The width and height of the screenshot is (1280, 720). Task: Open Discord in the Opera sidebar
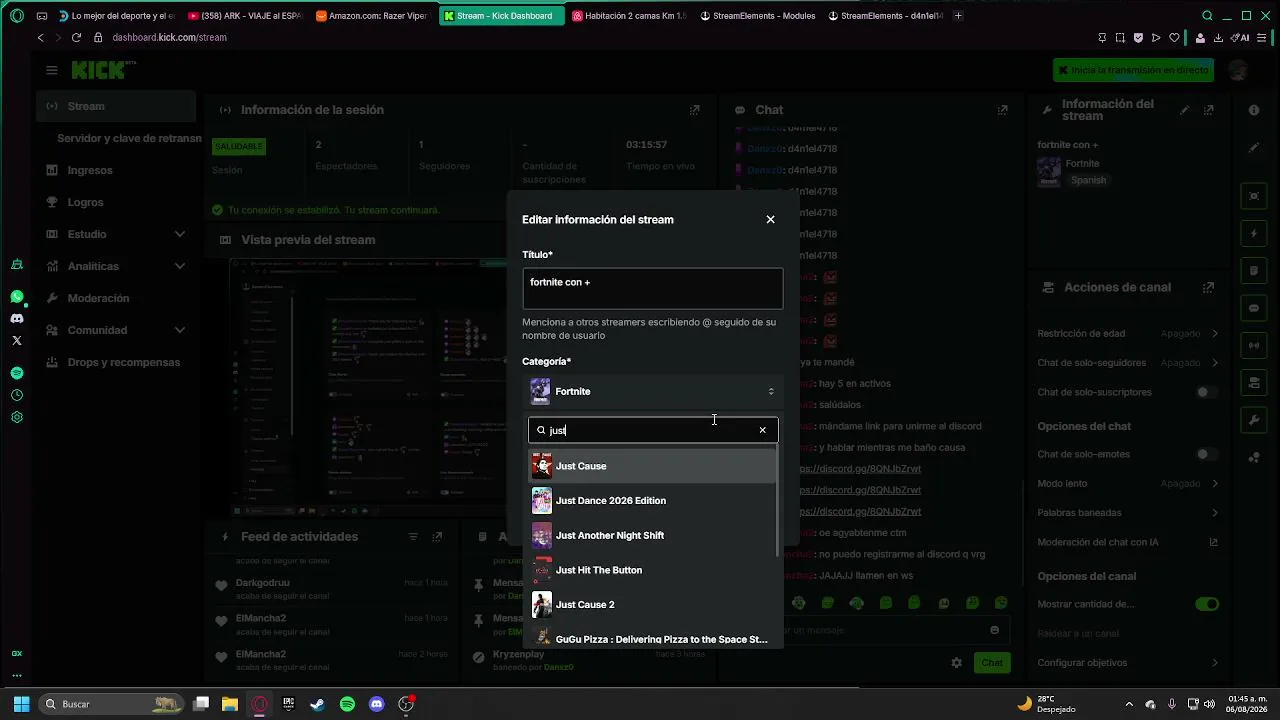pos(17,319)
